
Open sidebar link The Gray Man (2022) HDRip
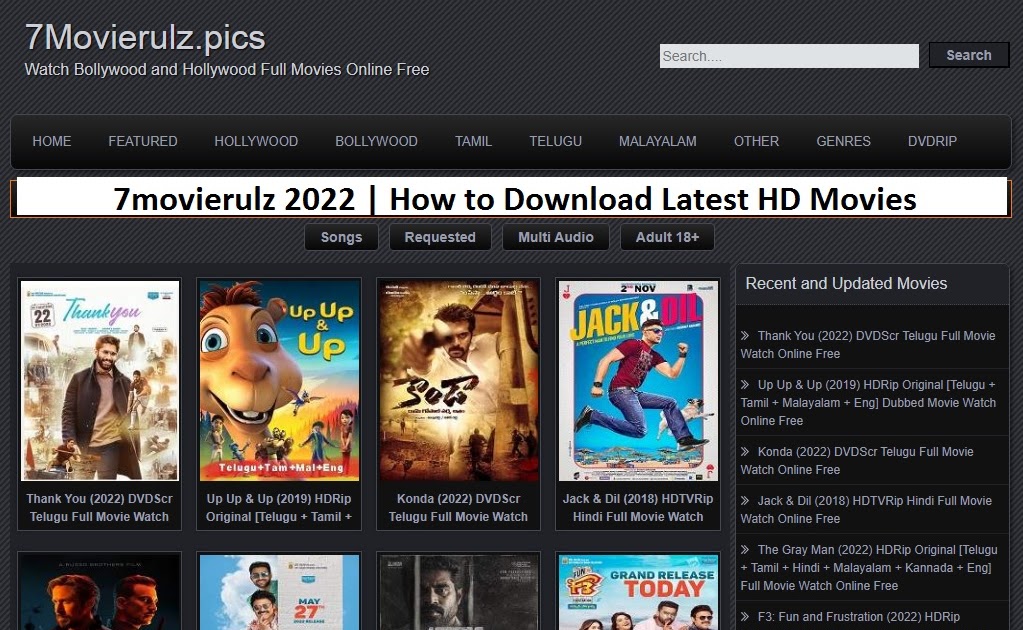(869, 567)
